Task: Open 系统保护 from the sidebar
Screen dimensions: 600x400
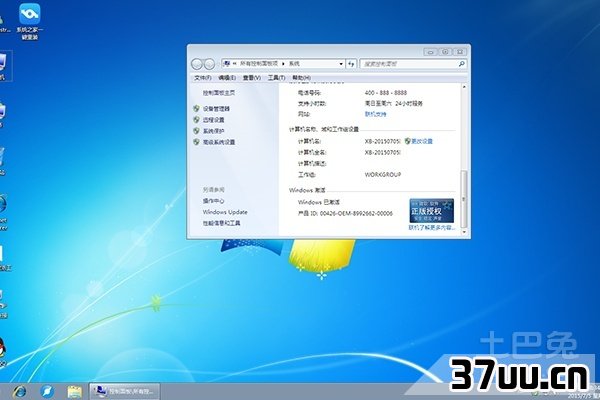Action: (x=214, y=131)
